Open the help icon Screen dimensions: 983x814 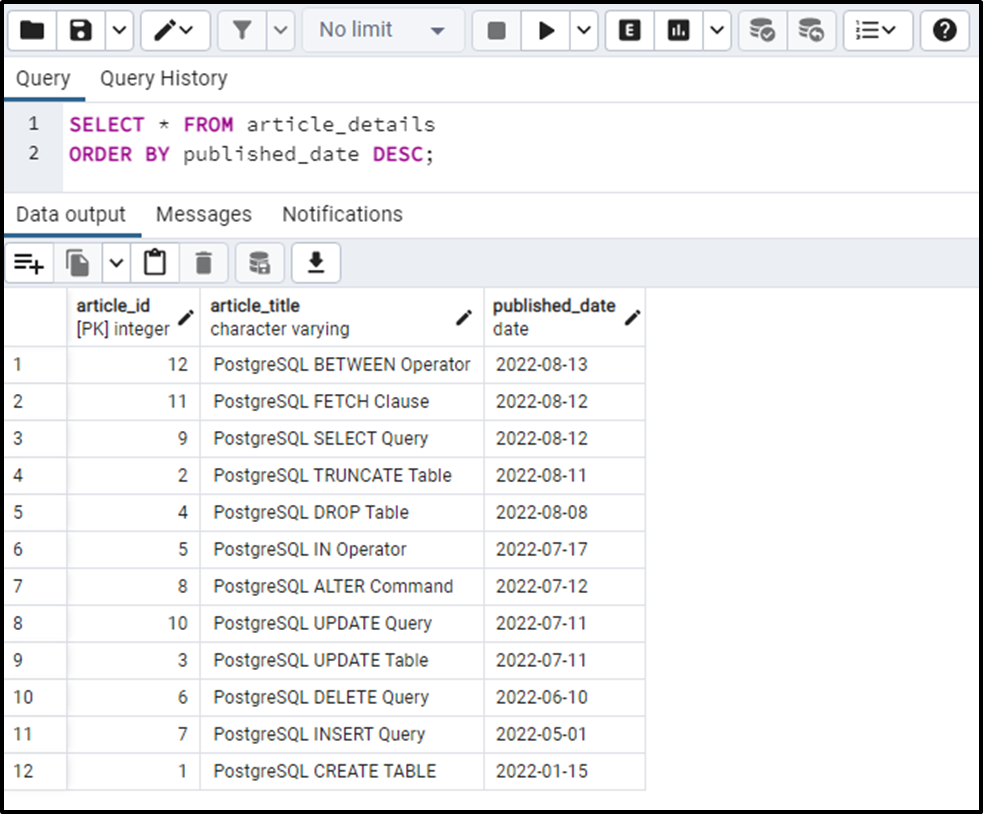point(944,29)
